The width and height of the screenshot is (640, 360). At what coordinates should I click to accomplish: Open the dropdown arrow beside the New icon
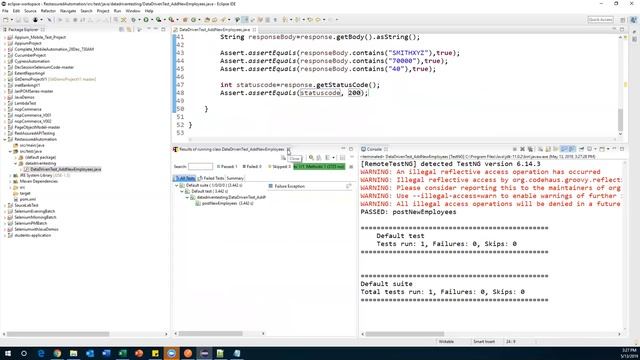[12, 20]
